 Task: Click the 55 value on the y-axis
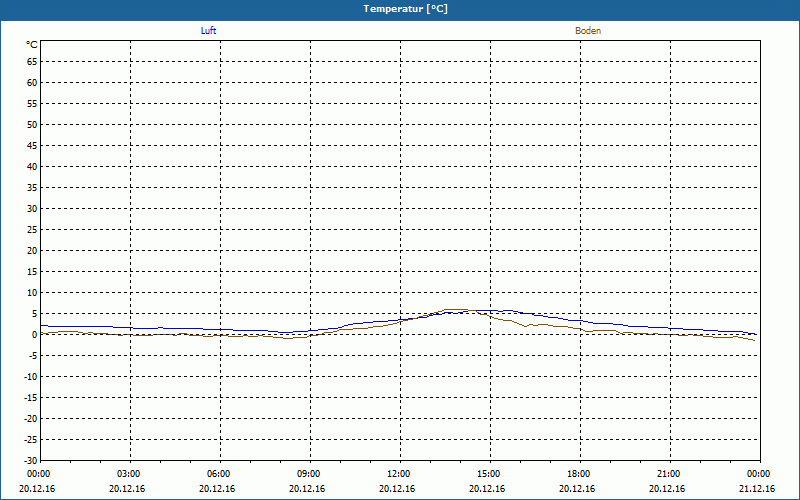(32, 104)
